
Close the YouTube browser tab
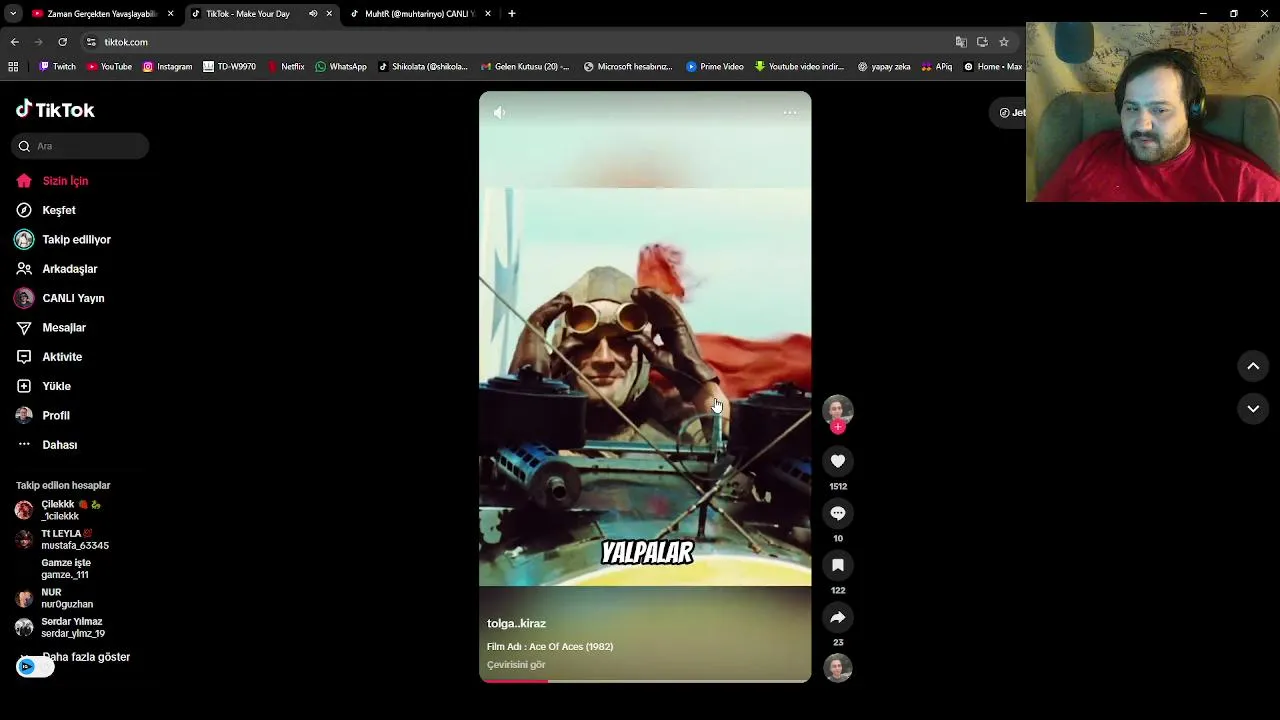[170, 14]
